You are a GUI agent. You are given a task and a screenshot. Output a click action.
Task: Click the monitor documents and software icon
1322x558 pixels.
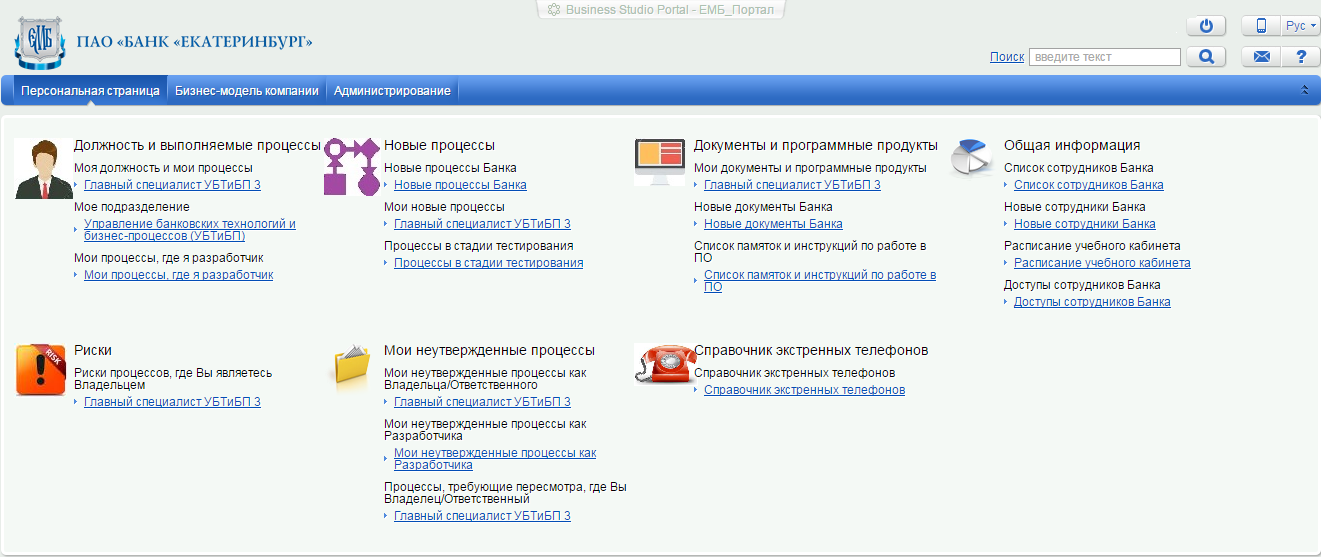coord(660,162)
